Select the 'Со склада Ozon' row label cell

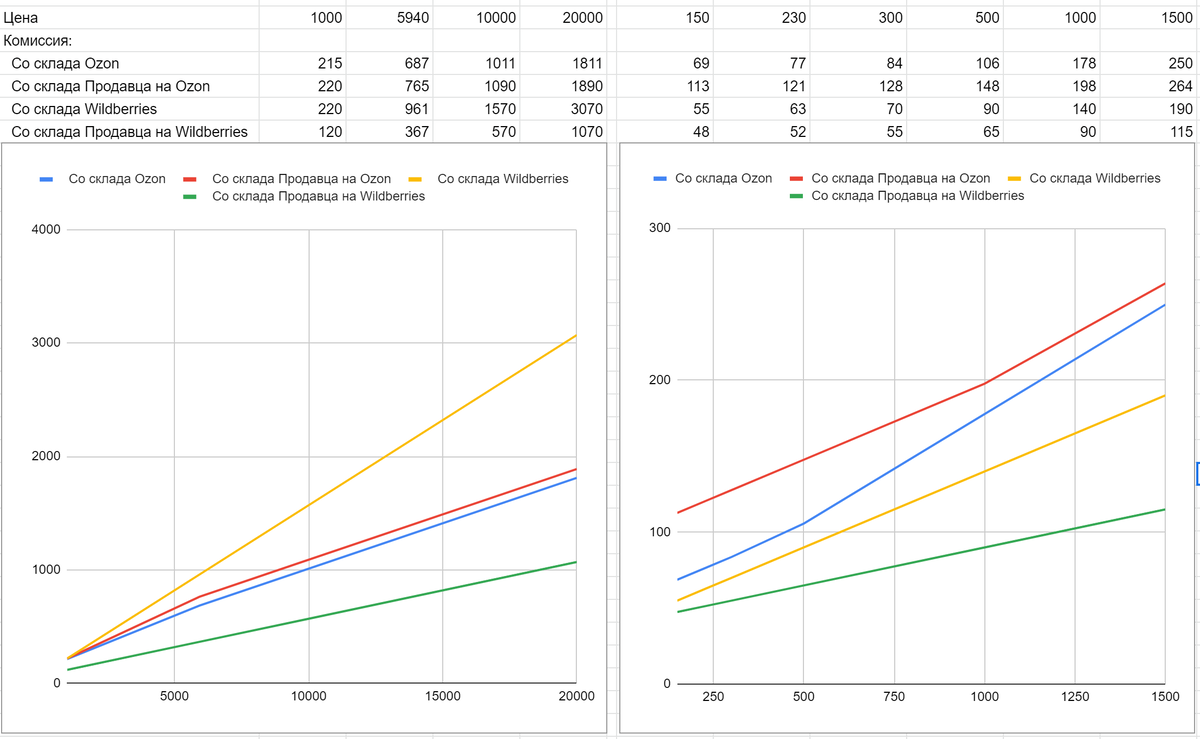[x=130, y=64]
